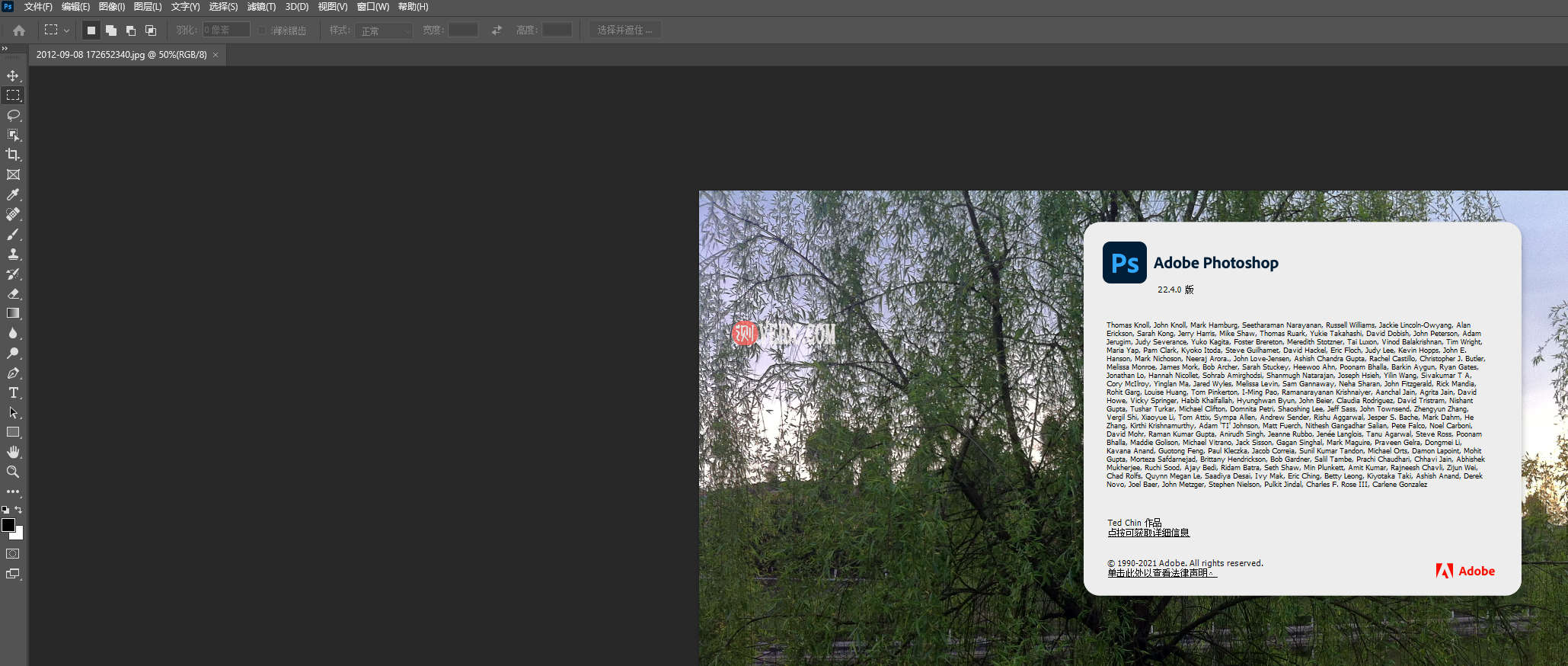Open the 图像(I) menu

click(112, 7)
